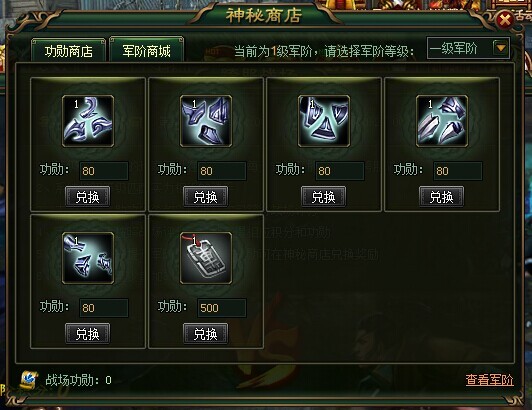Click 兑换 under the fifth gauntlet item

88,334
